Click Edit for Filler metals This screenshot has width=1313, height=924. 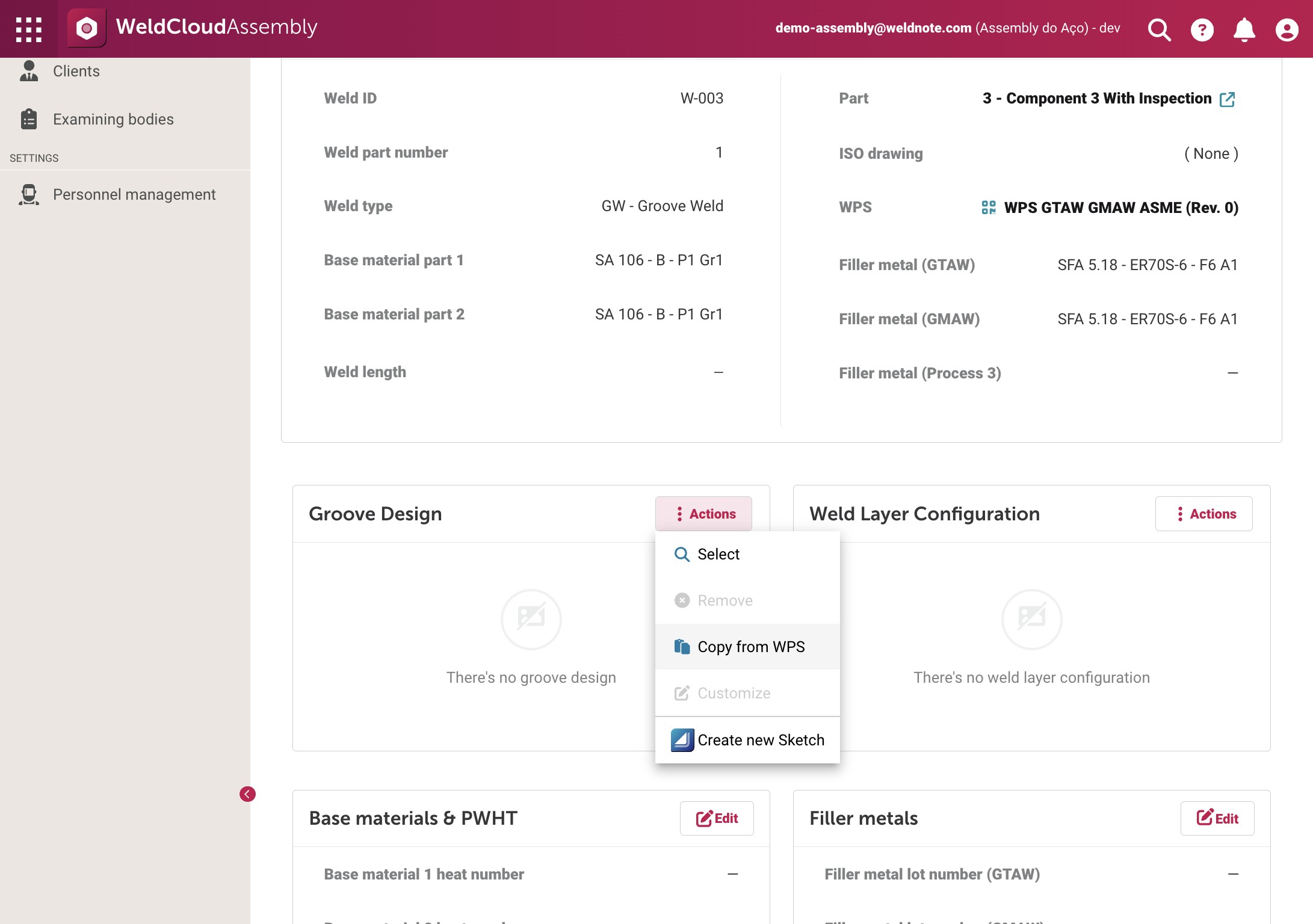click(x=1217, y=818)
